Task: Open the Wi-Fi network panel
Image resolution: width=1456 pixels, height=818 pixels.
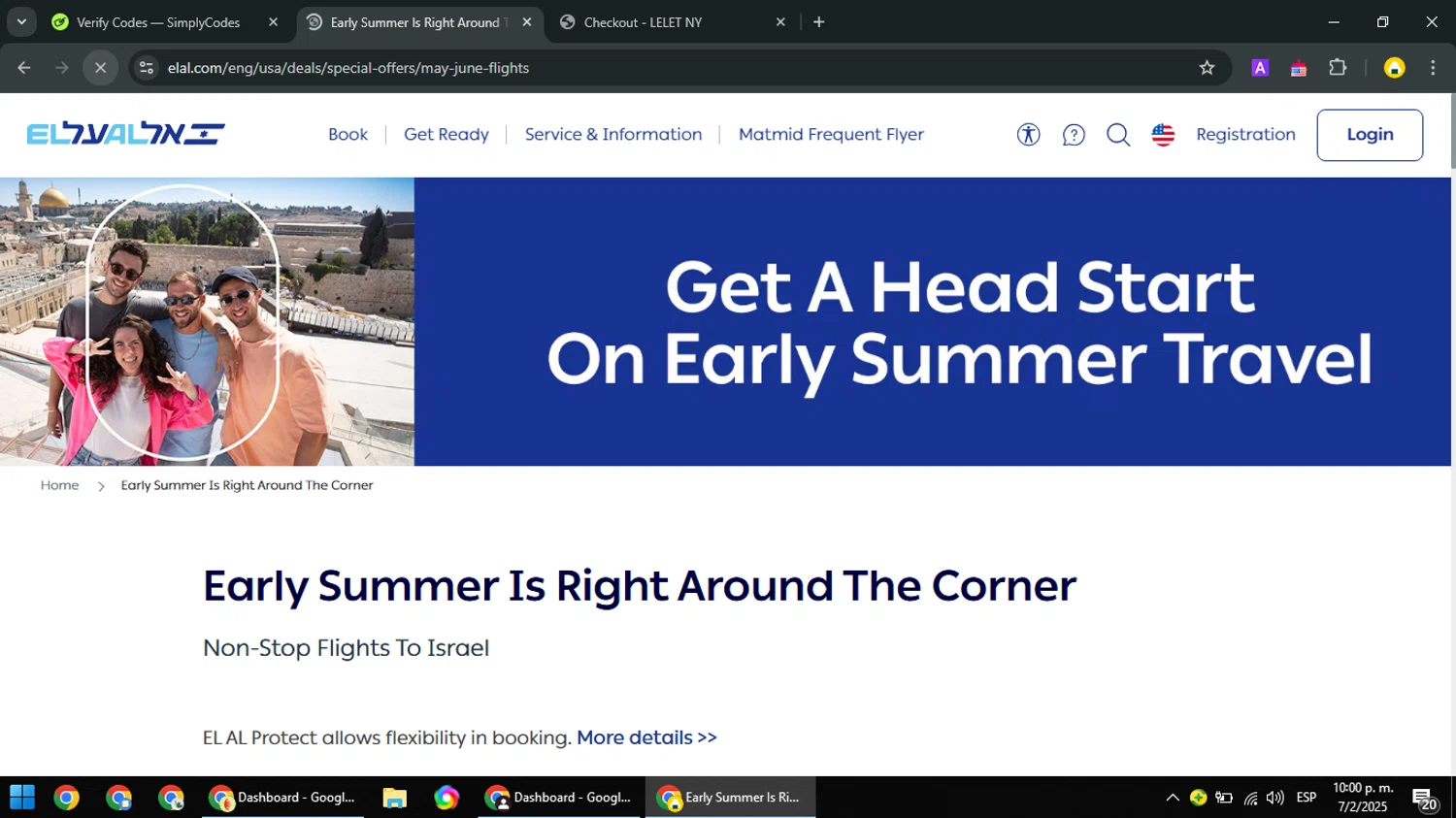Action: [1250, 798]
